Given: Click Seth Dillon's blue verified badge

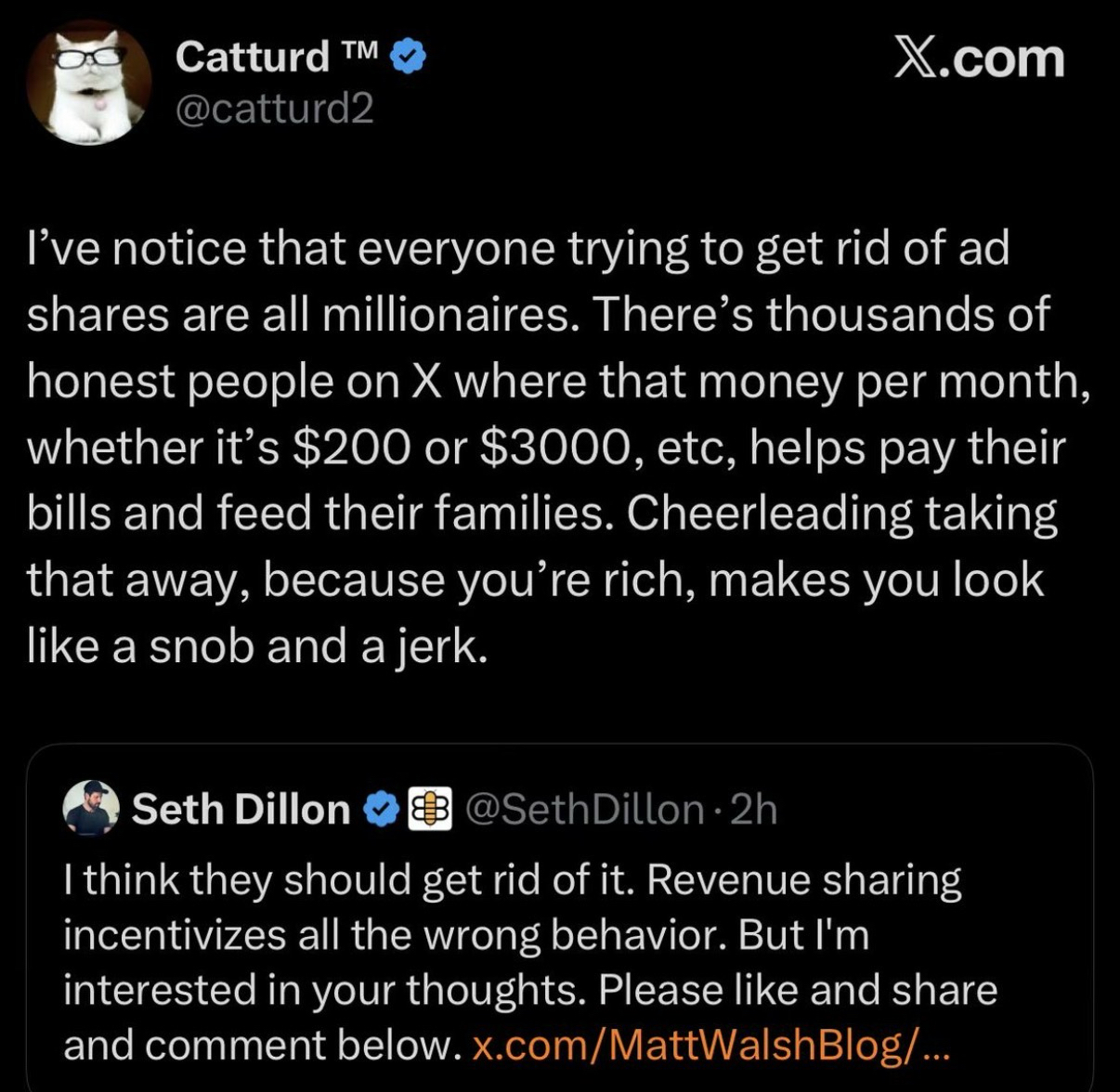Looking at the screenshot, I should click(380, 809).
